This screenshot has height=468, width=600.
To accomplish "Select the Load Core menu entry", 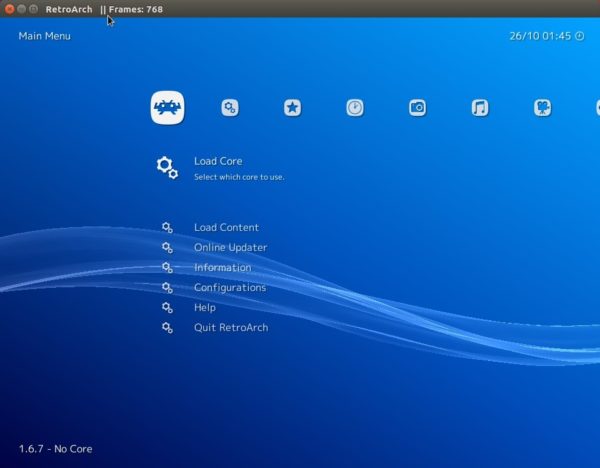I will pyautogui.click(x=218, y=161).
